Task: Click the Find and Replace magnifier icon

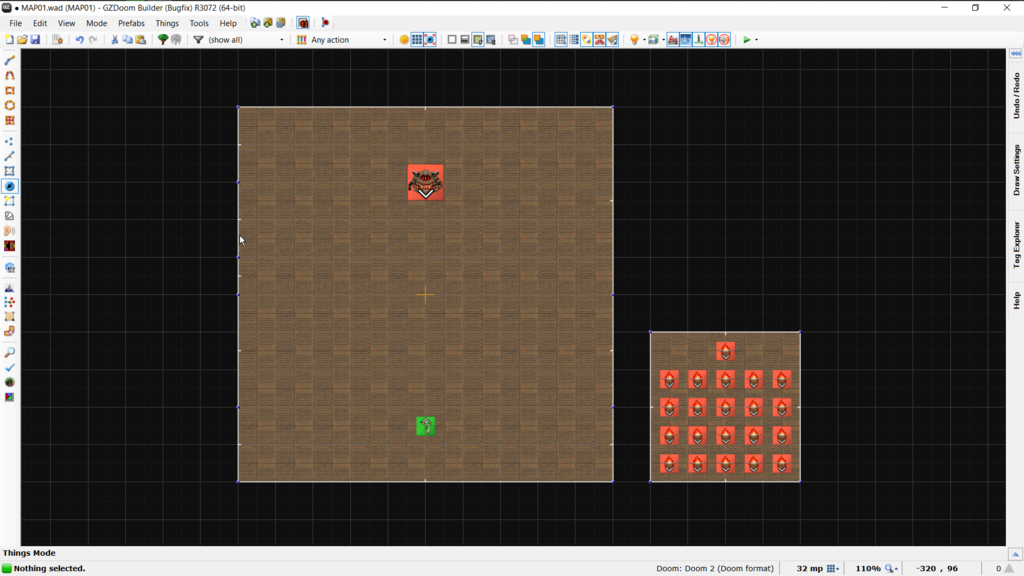Action: point(10,353)
